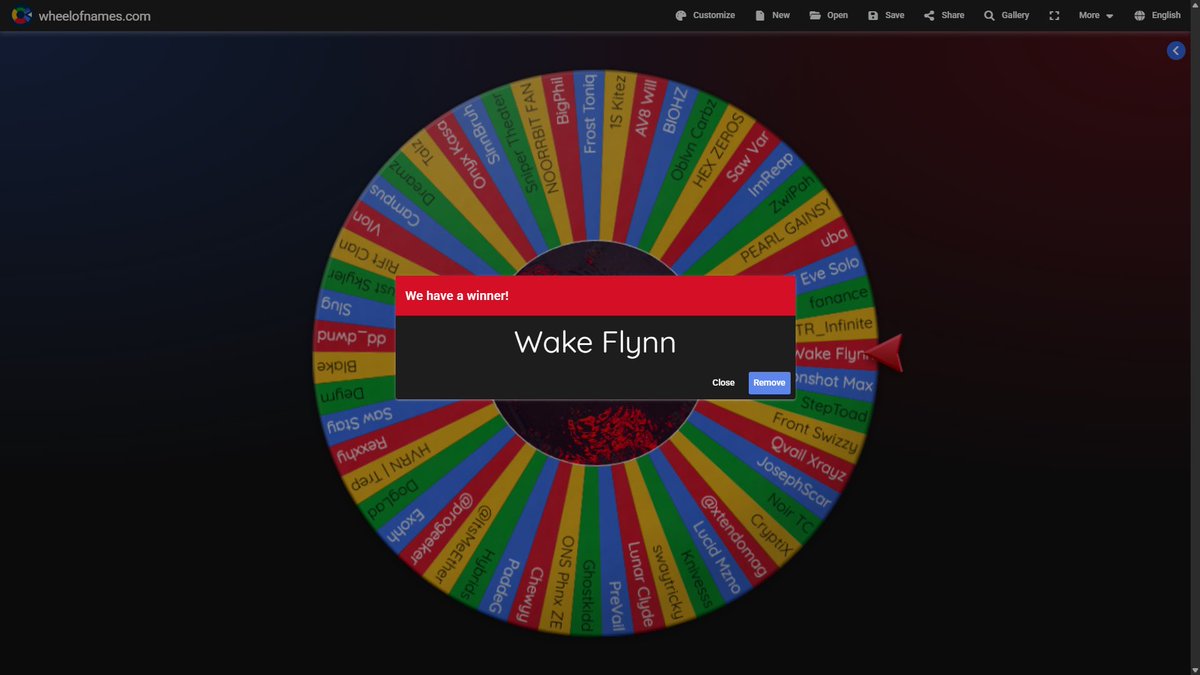Click the PEARL GAINSY wheel slice
The width and height of the screenshot is (1200, 675).
(x=785, y=232)
